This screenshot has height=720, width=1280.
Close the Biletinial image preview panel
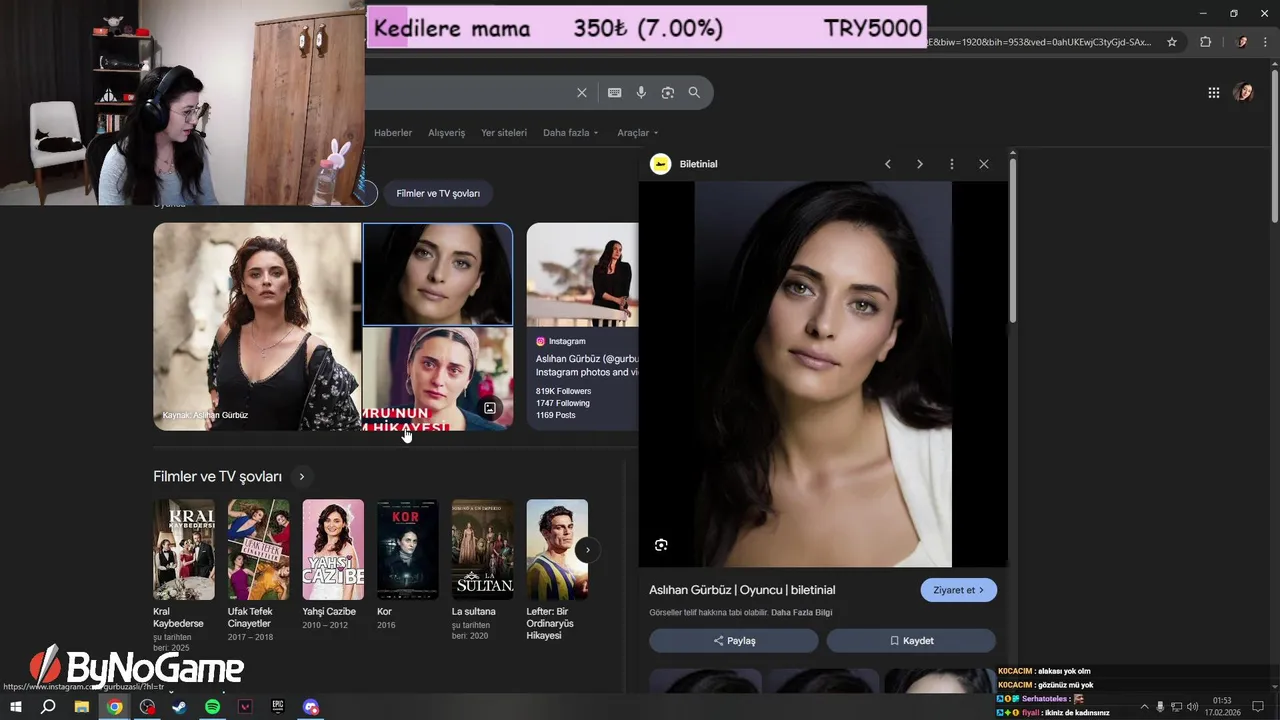point(983,164)
